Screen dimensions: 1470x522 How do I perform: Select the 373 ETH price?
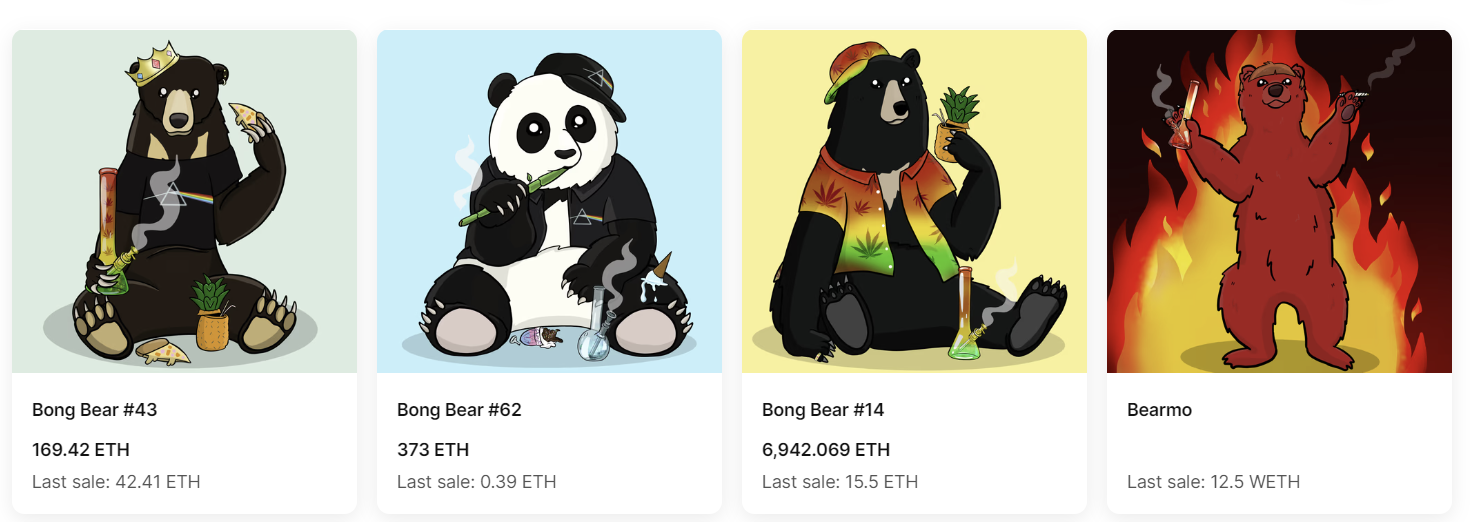click(x=433, y=450)
